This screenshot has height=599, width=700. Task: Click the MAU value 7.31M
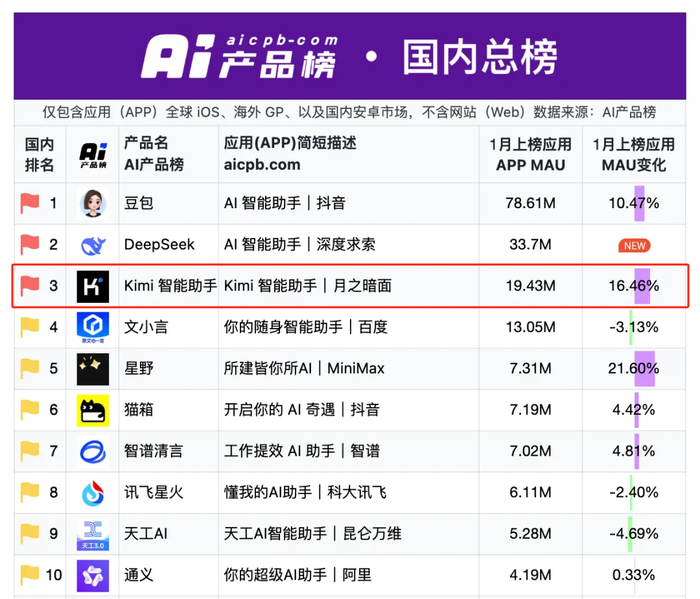530,368
